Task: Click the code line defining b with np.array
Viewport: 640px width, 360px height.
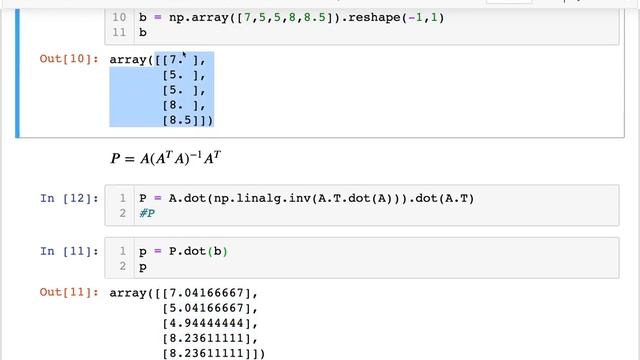Action: (291, 18)
